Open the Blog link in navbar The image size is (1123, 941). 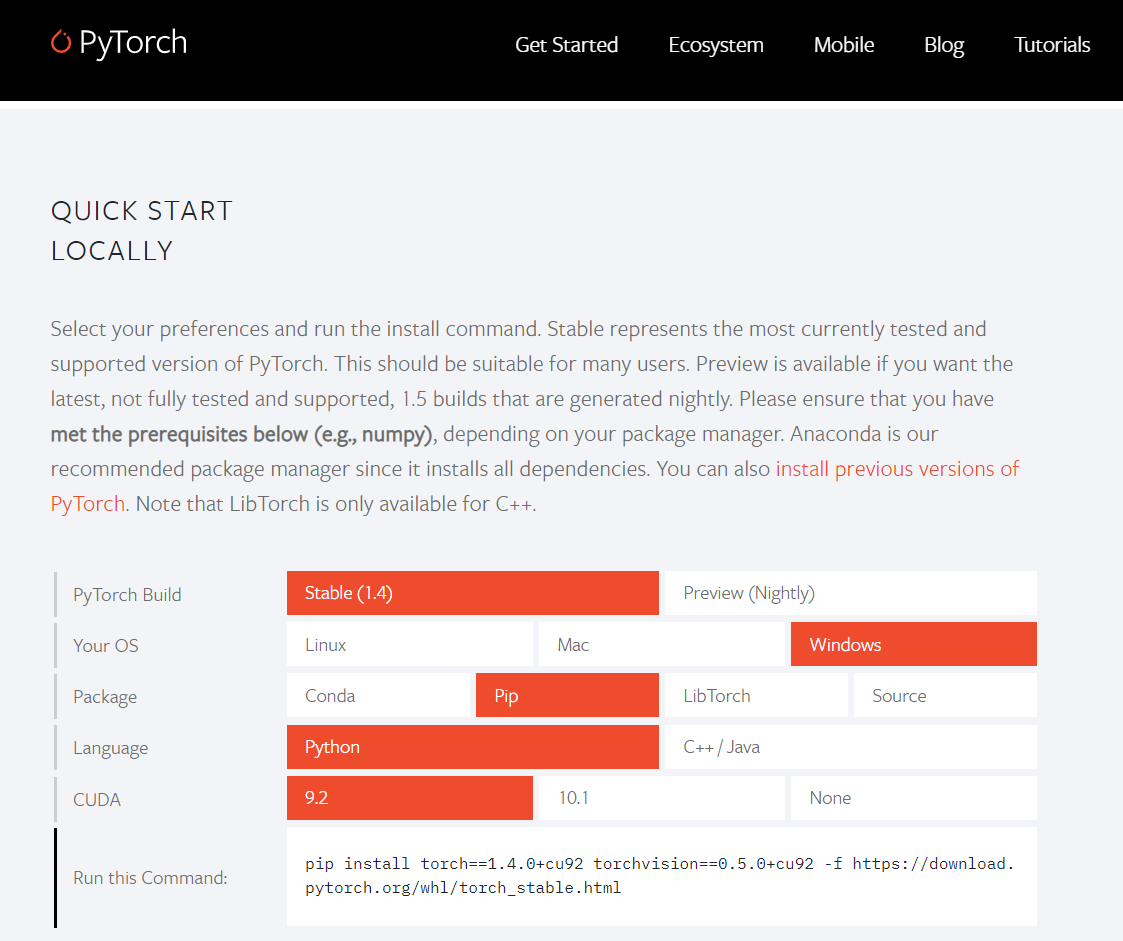click(943, 45)
